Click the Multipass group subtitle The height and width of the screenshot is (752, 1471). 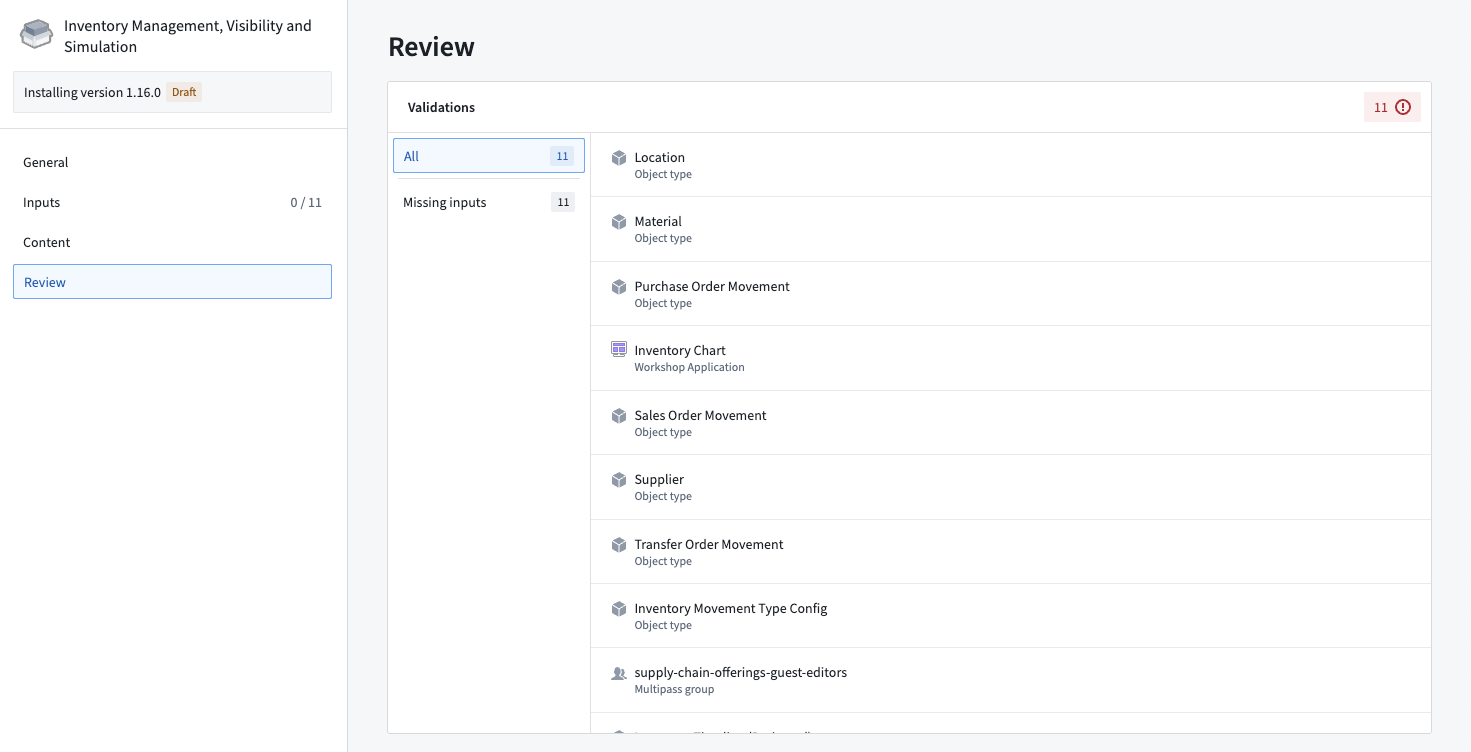tap(674, 689)
